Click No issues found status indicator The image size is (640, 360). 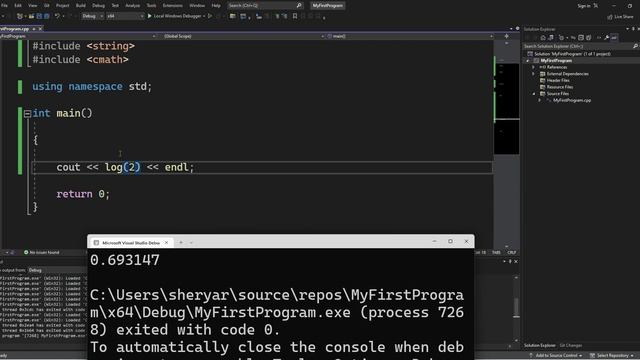pyautogui.click(x=42, y=253)
